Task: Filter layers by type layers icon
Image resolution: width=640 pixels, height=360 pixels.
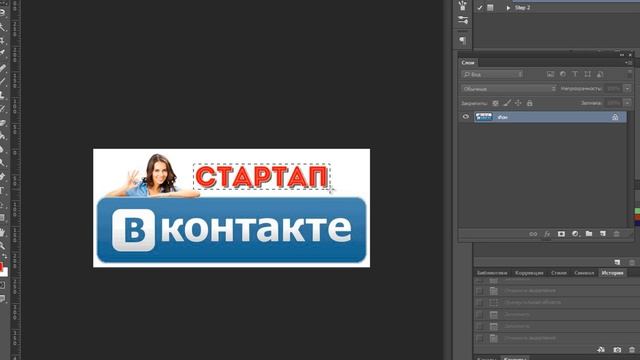Action: tap(575, 74)
